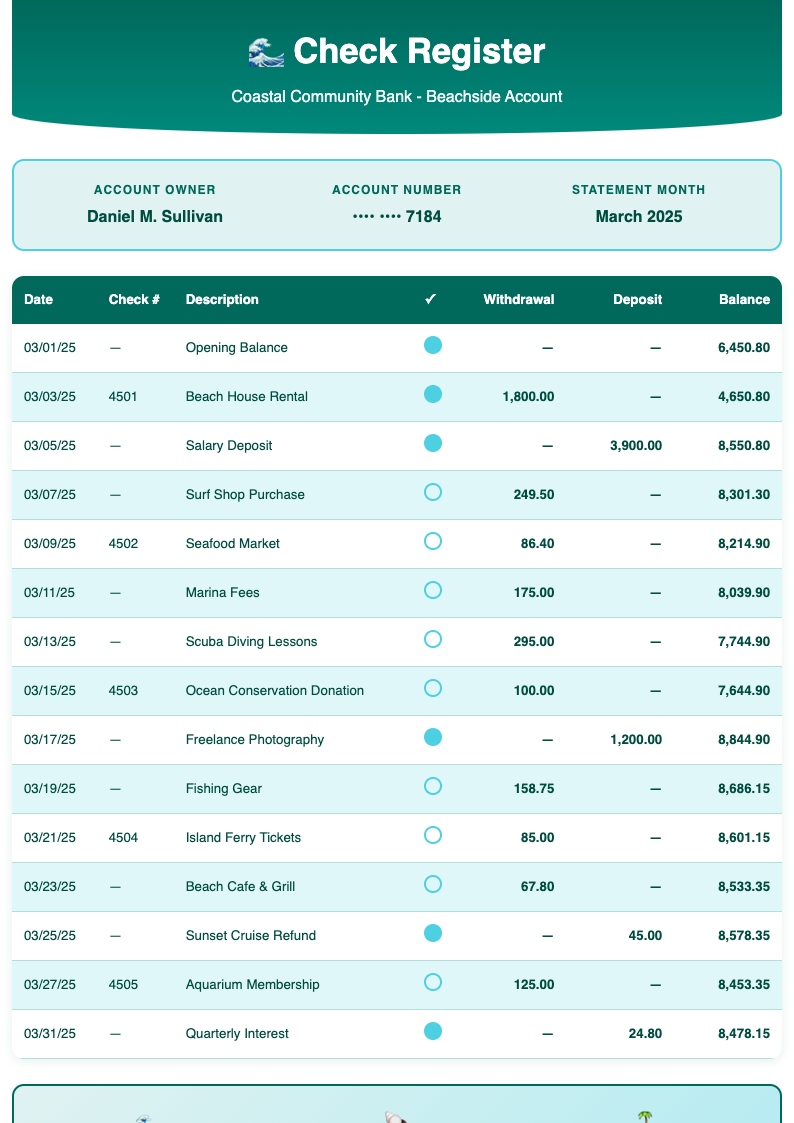Mark Seafood Market check 4502 as cleared
Viewport: 794px width, 1123px height.
click(433, 541)
